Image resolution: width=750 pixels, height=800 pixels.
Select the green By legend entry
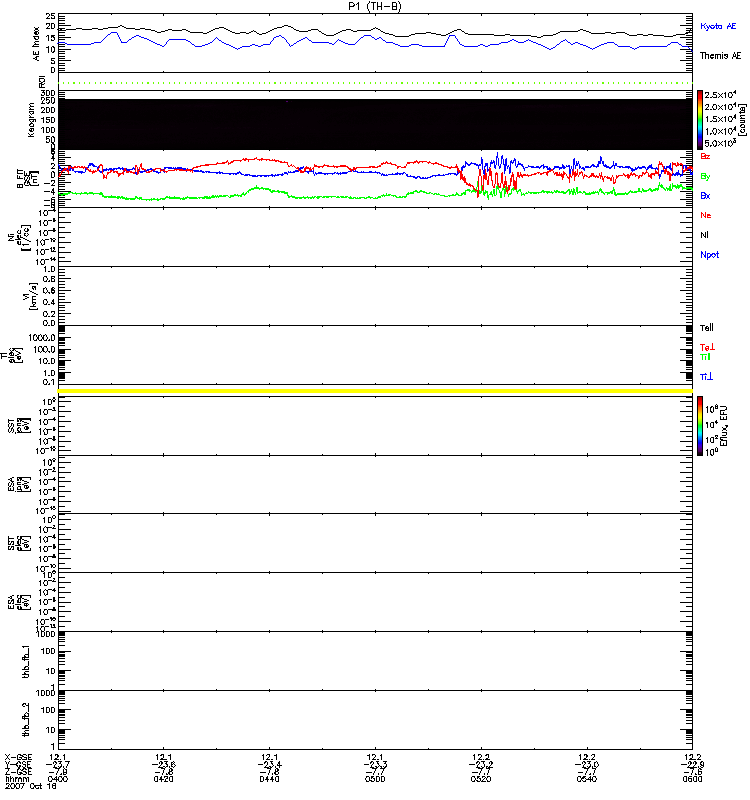pyautogui.click(x=706, y=176)
